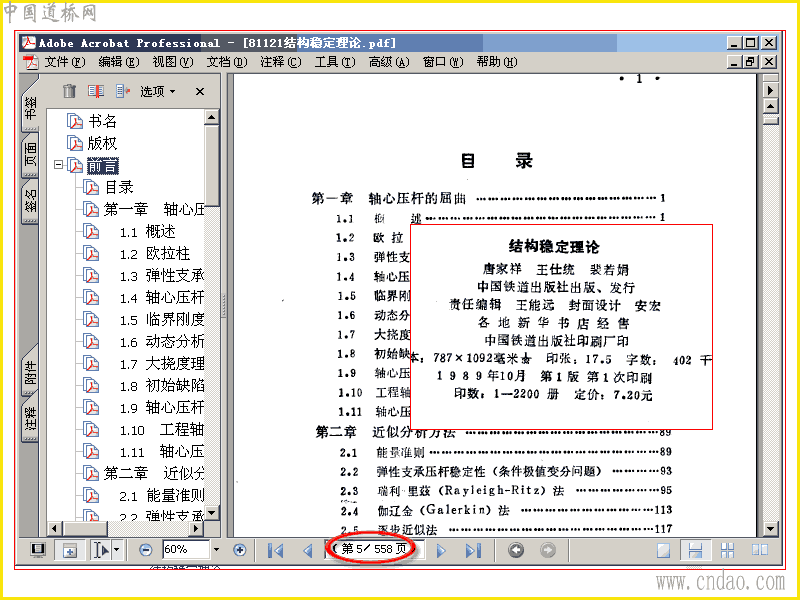Go back to previous view
Image resolution: width=800 pixels, height=600 pixels.
(x=516, y=550)
